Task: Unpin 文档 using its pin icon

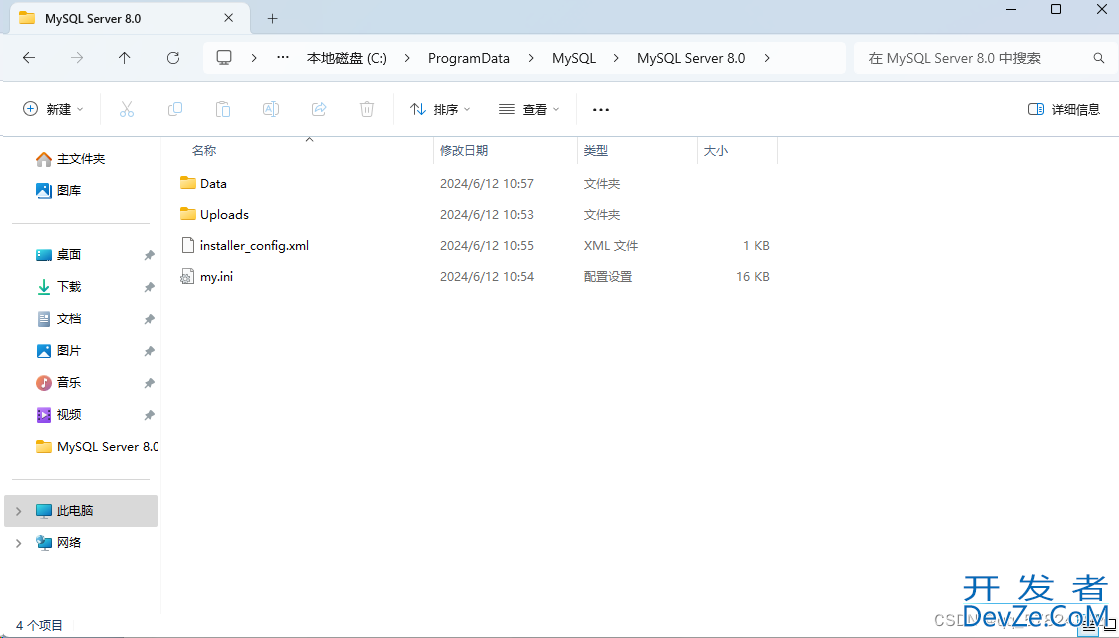Action: click(x=149, y=319)
